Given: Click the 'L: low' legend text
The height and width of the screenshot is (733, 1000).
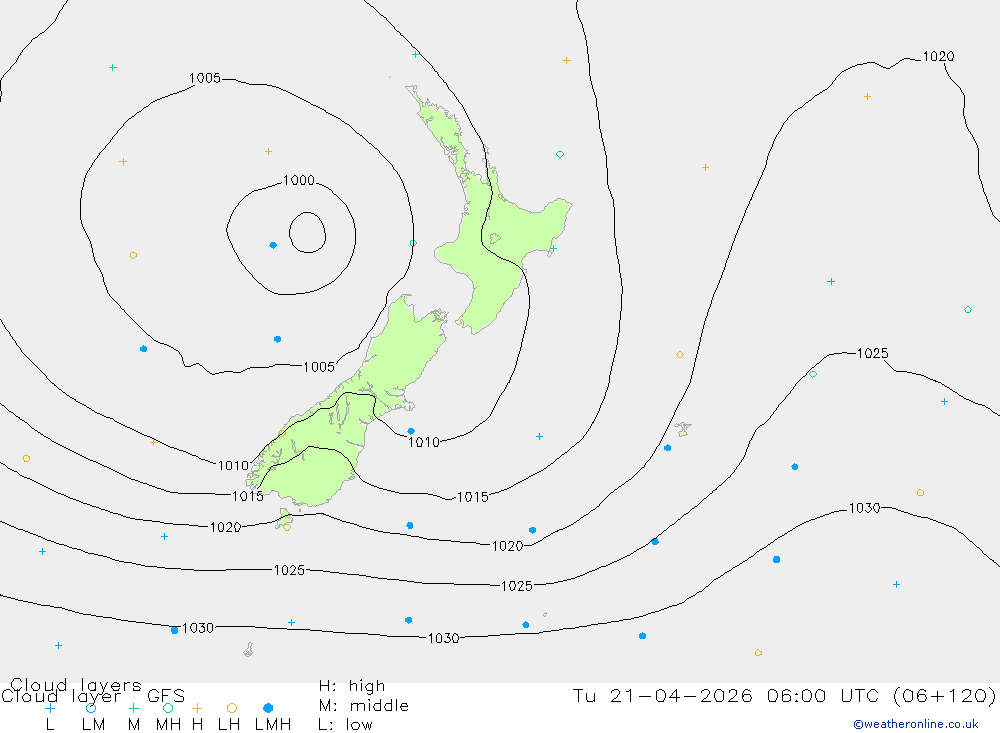Looking at the screenshot, I should pyautogui.click(x=345, y=725).
